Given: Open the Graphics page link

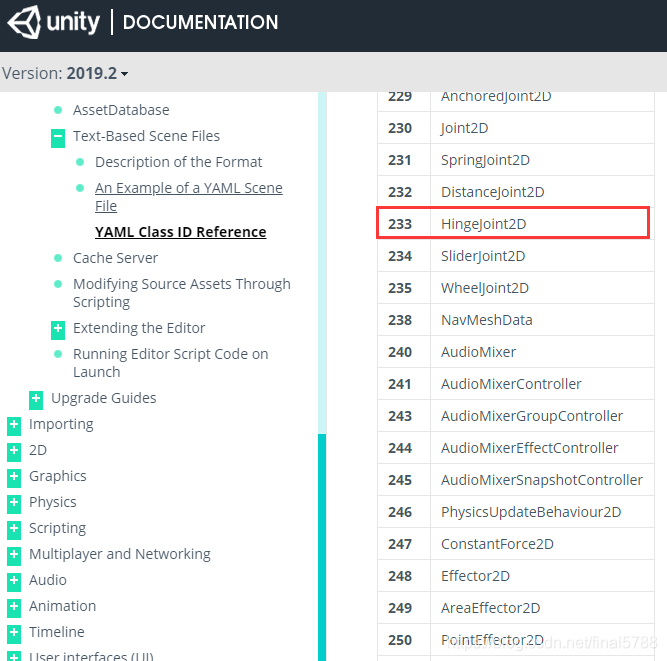Looking at the screenshot, I should (x=57, y=476).
